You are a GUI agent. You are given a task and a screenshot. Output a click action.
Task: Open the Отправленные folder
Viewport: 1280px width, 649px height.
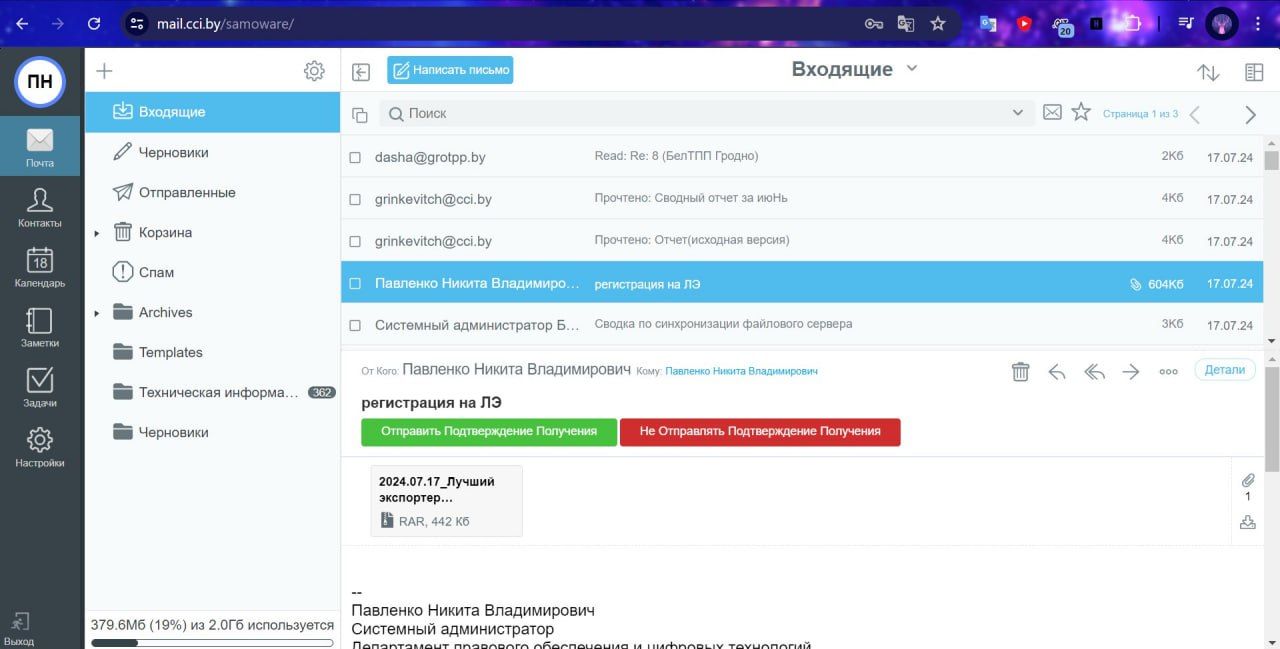(x=187, y=192)
